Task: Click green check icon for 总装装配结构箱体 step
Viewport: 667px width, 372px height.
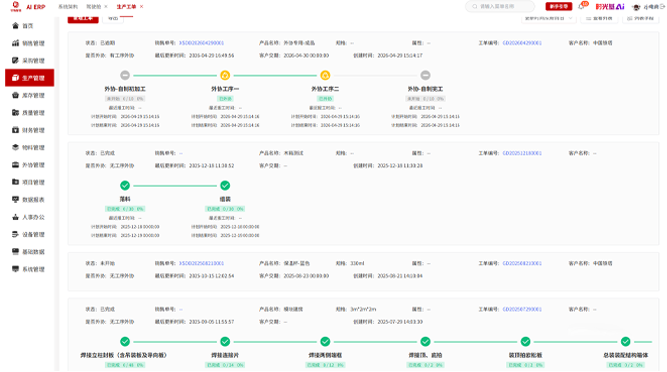Action: pos(625,341)
